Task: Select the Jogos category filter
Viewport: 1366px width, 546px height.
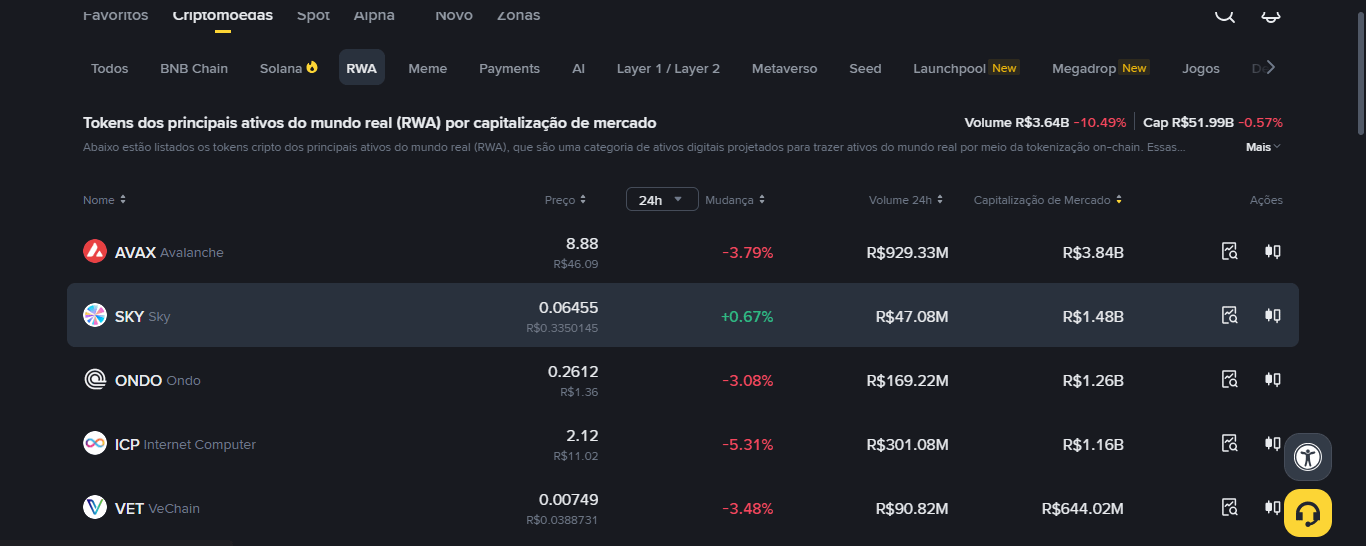Action: (x=1201, y=68)
